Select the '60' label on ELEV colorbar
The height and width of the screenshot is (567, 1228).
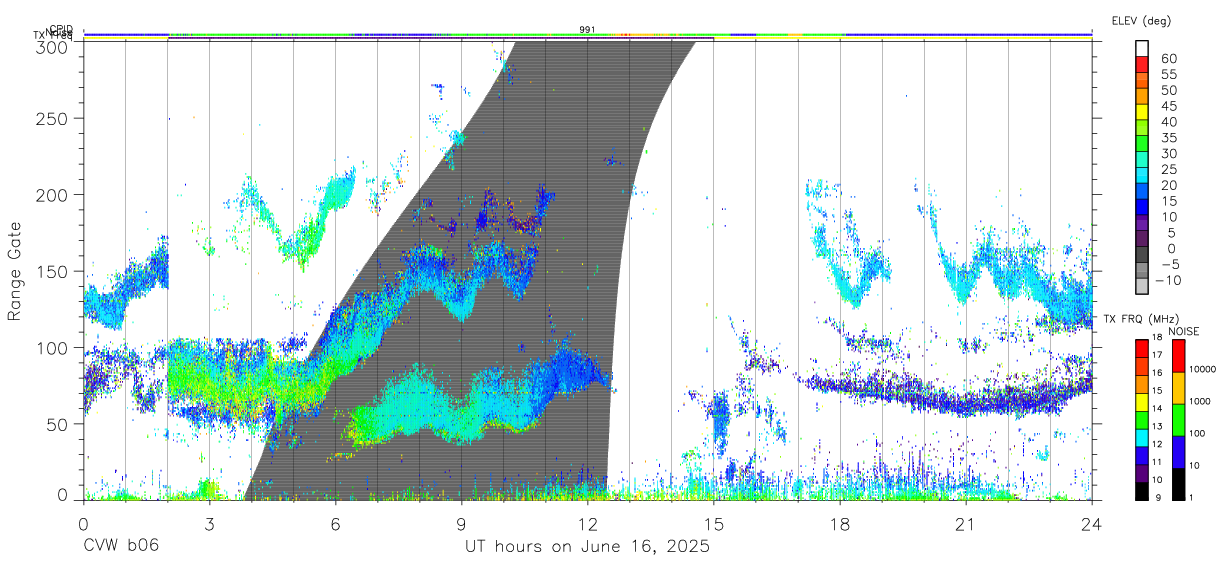[x=1168, y=58]
